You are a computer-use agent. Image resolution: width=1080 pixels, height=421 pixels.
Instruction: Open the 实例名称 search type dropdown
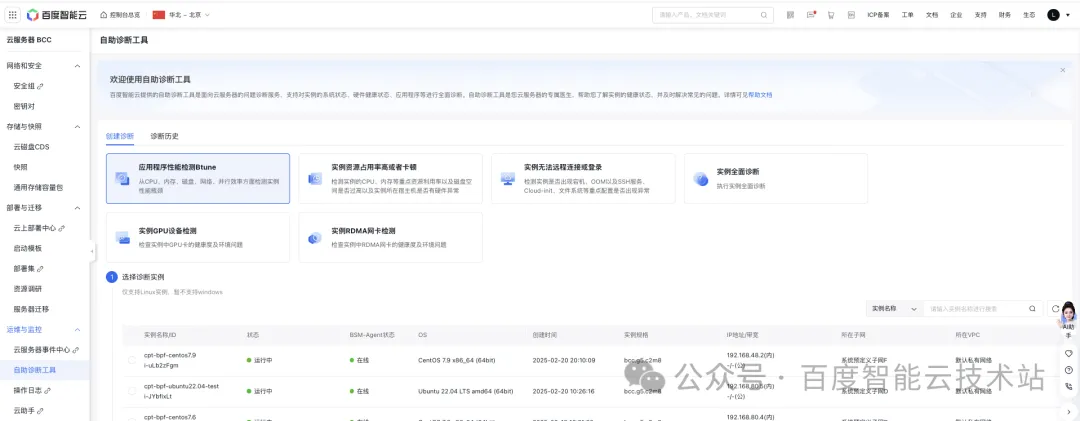click(894, 309)
